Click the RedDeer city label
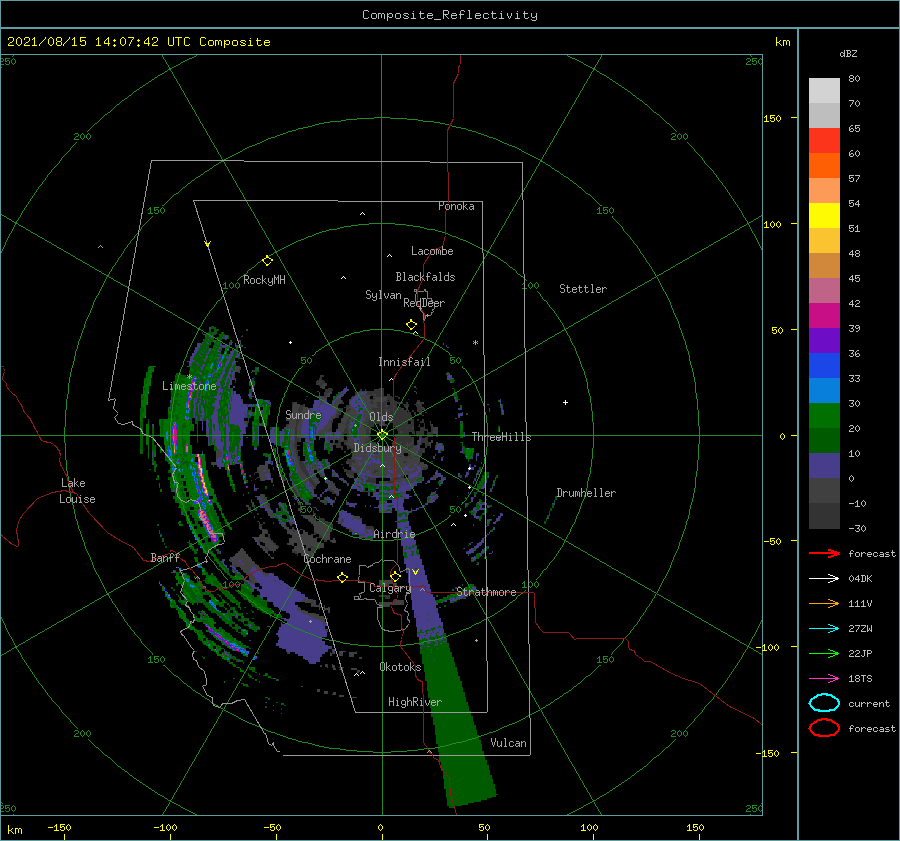900x841 pixels. (424, 303)
